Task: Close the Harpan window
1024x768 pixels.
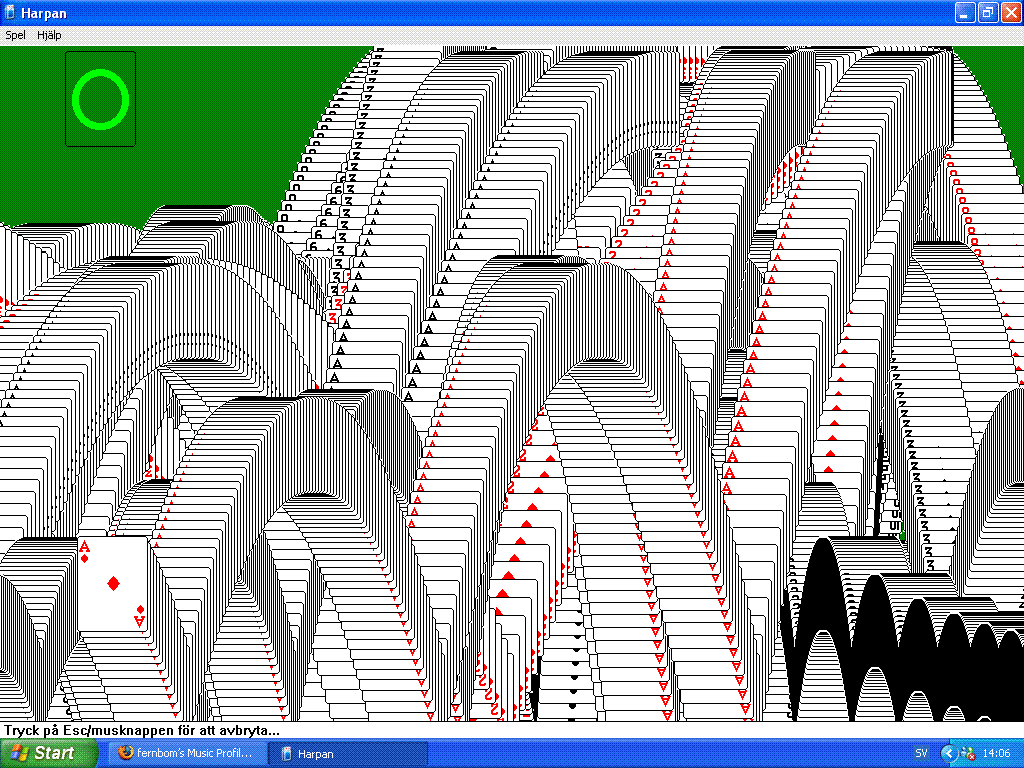Action: (1011, 12)
